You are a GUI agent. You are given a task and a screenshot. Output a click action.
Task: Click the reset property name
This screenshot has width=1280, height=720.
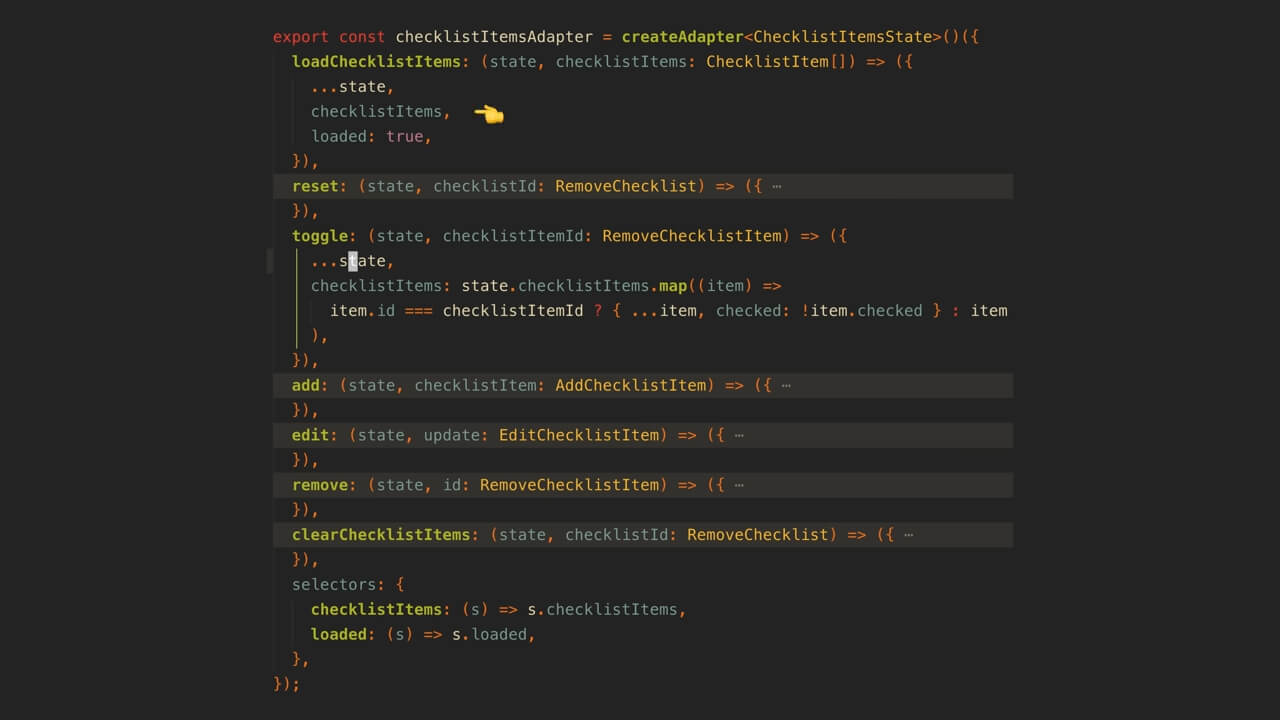[x=315, y=186]
